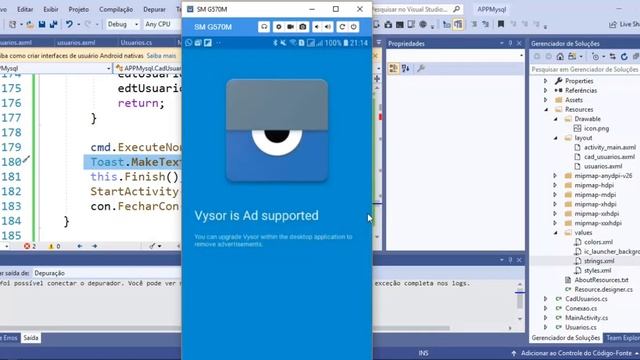Screen dimensions: 640x360
Task: Click the Save All icon in Visual Studio
Action: [53, 24]
